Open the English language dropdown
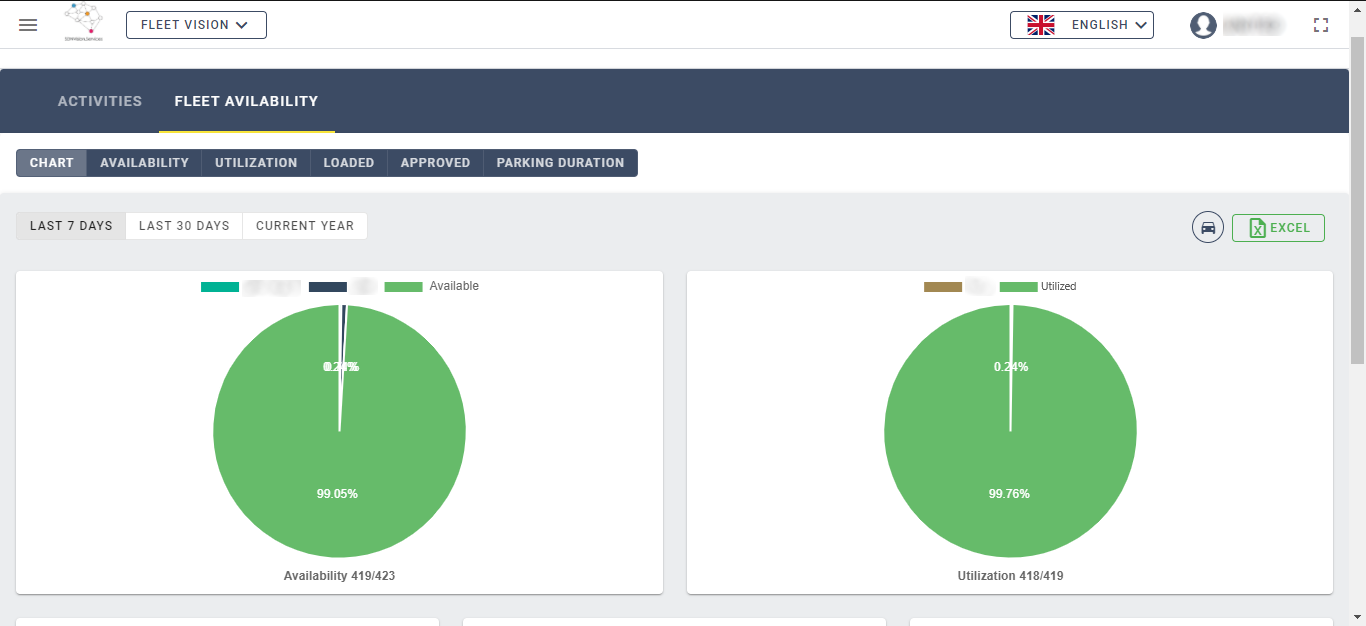The image size is (1366, 626). pyautogui.click(x=1082, y=25)
